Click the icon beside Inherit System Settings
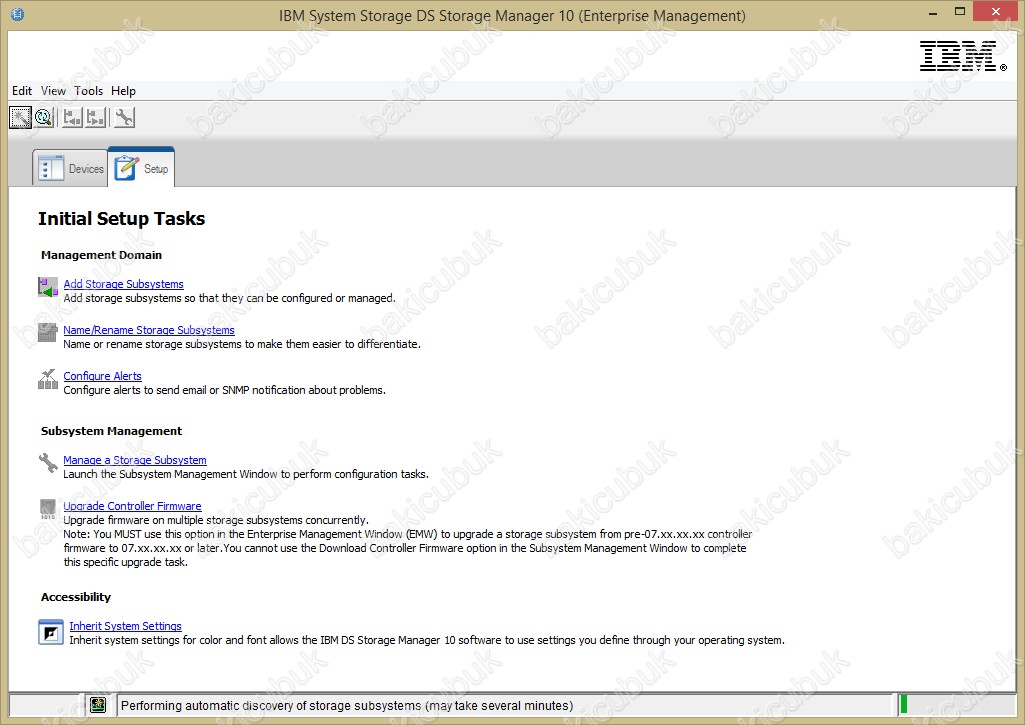This screenshot has height=725, width=1025. 50,632
